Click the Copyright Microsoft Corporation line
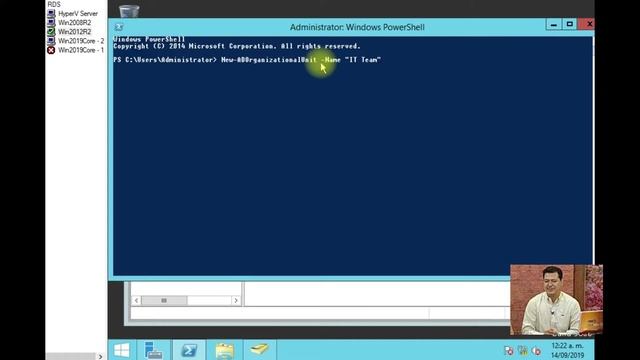This screenshot has width=640, height=360. 237,46
